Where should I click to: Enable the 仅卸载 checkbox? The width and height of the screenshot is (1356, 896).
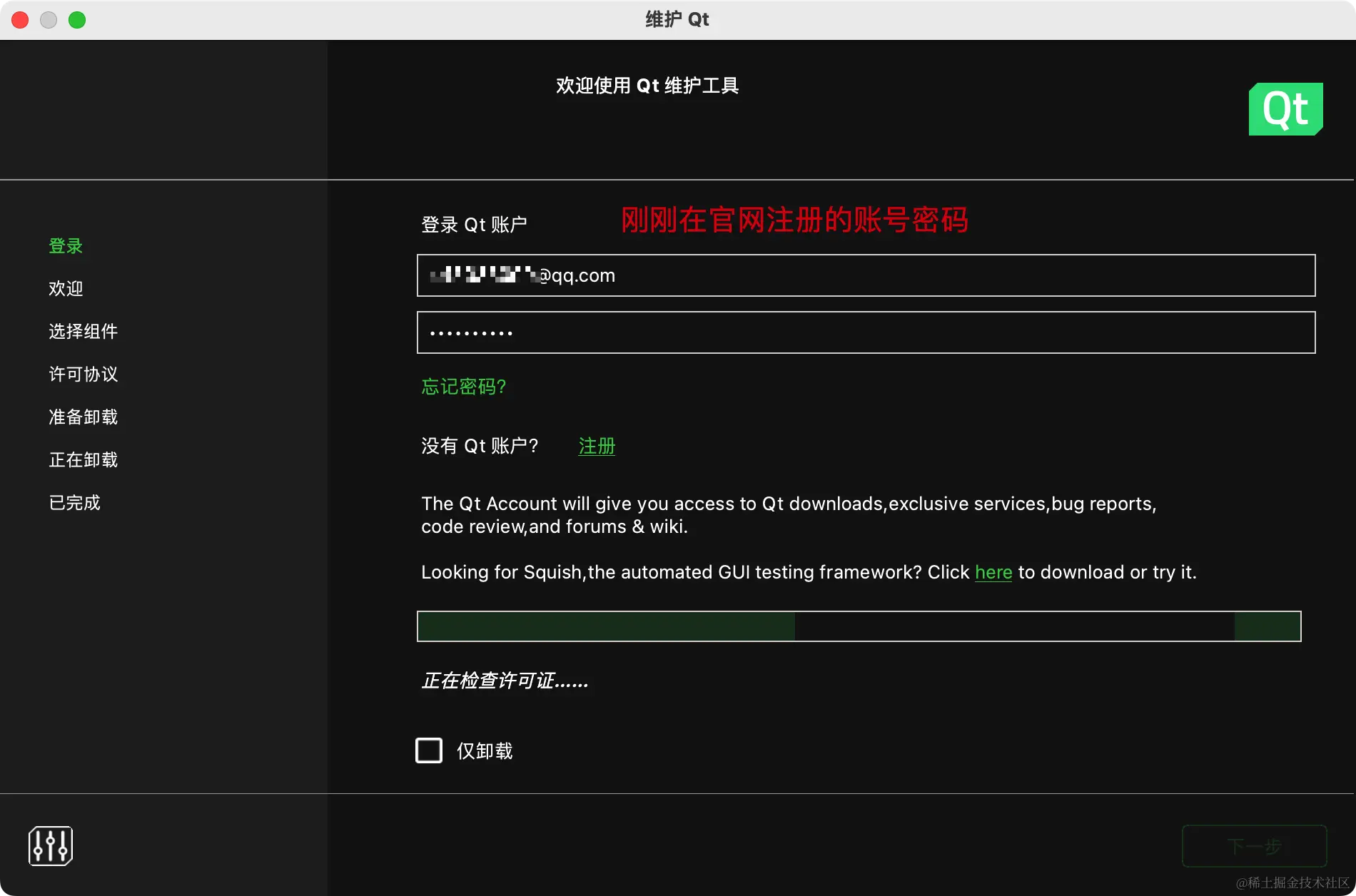click(429, 750)
